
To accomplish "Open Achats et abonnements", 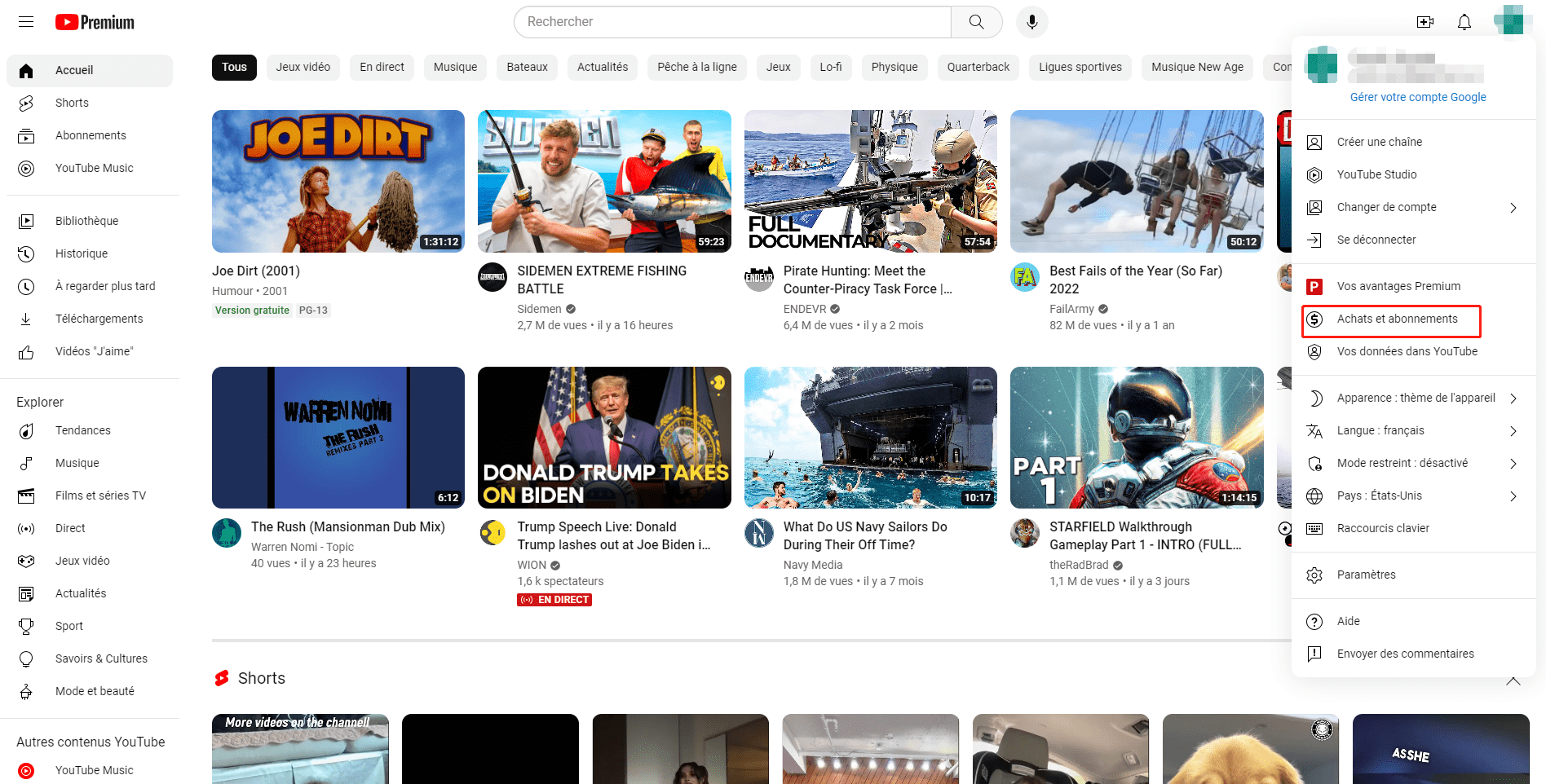I will point(1414,319).
